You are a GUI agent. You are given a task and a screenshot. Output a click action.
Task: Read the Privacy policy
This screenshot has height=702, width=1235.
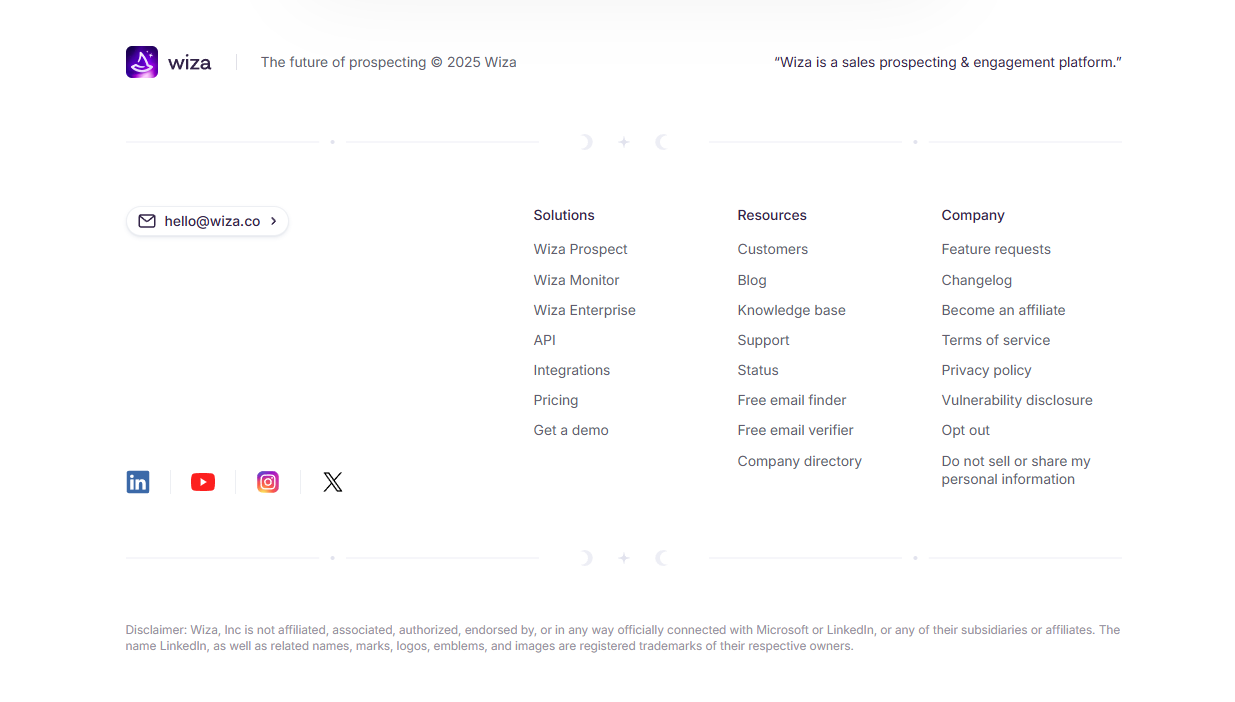986,370
